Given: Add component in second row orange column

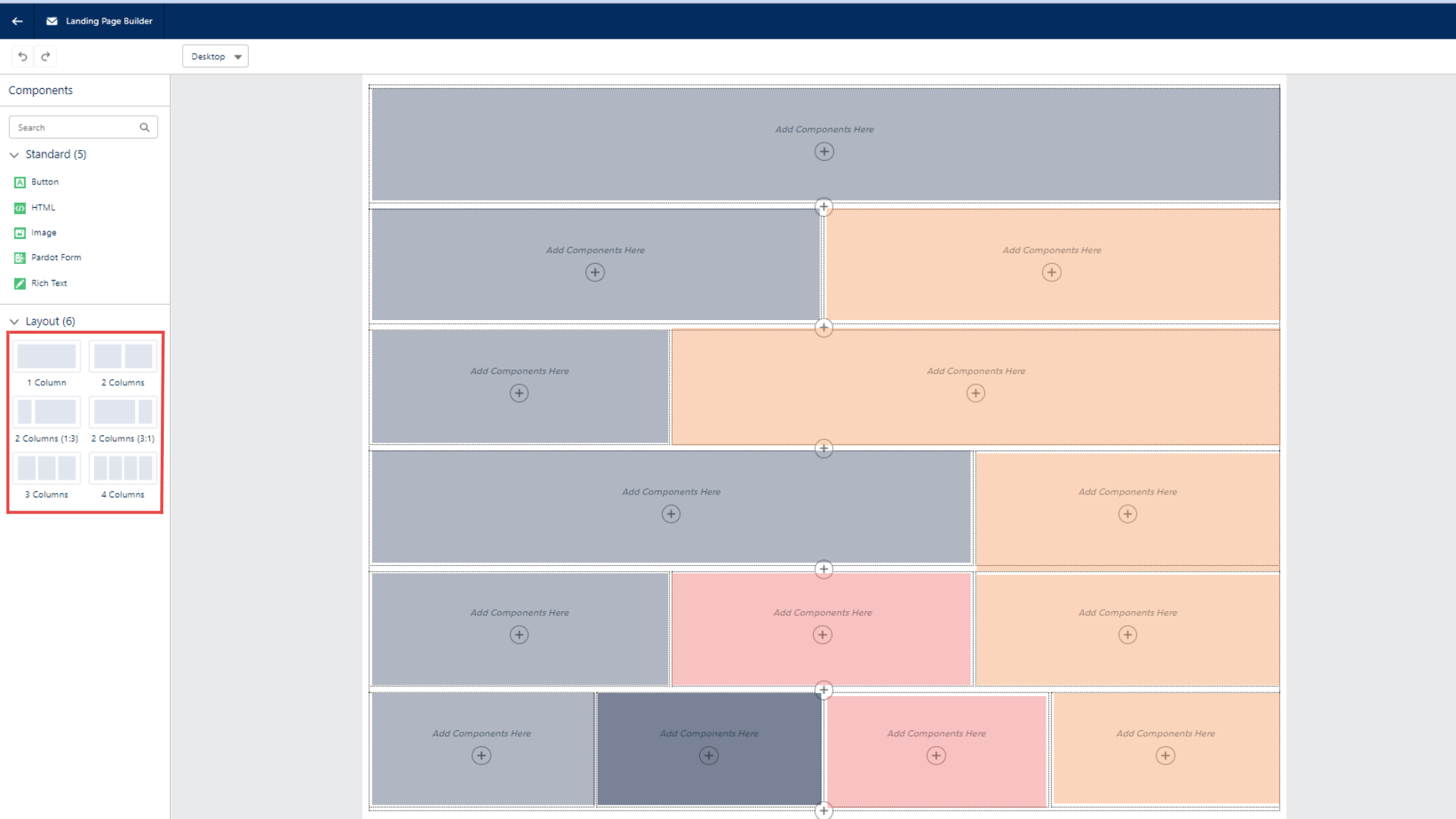Looking at the screenshot, I should (1052, 272).
